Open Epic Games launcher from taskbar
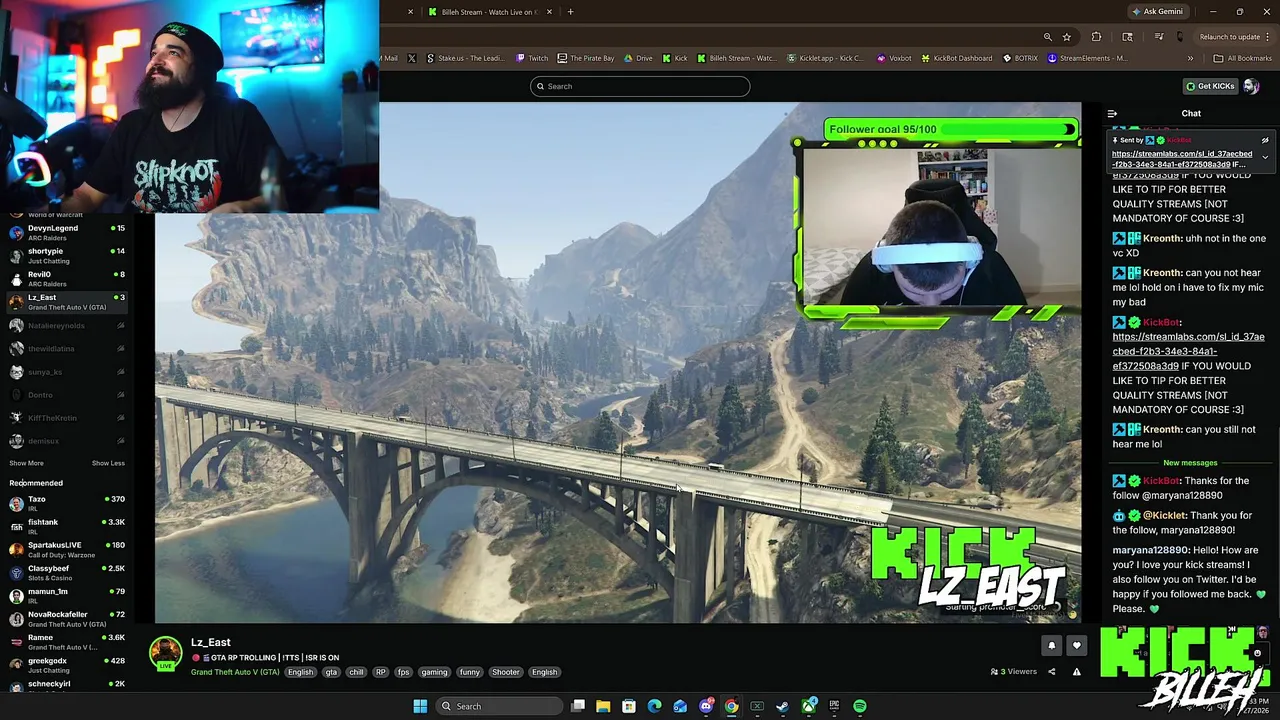 coord(834,706)
